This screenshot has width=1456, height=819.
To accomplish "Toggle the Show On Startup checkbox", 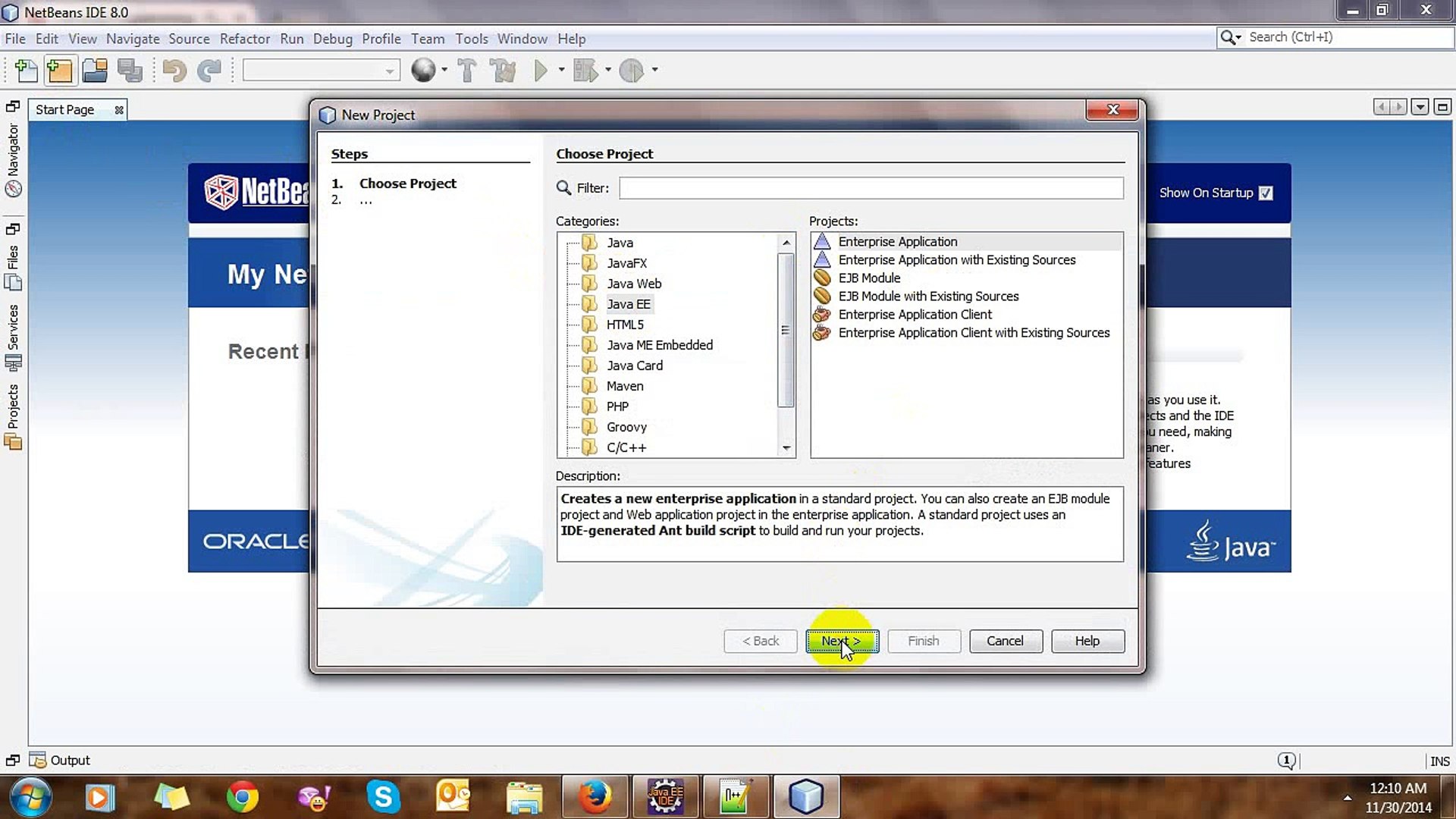I will (x=1266, y=193).
